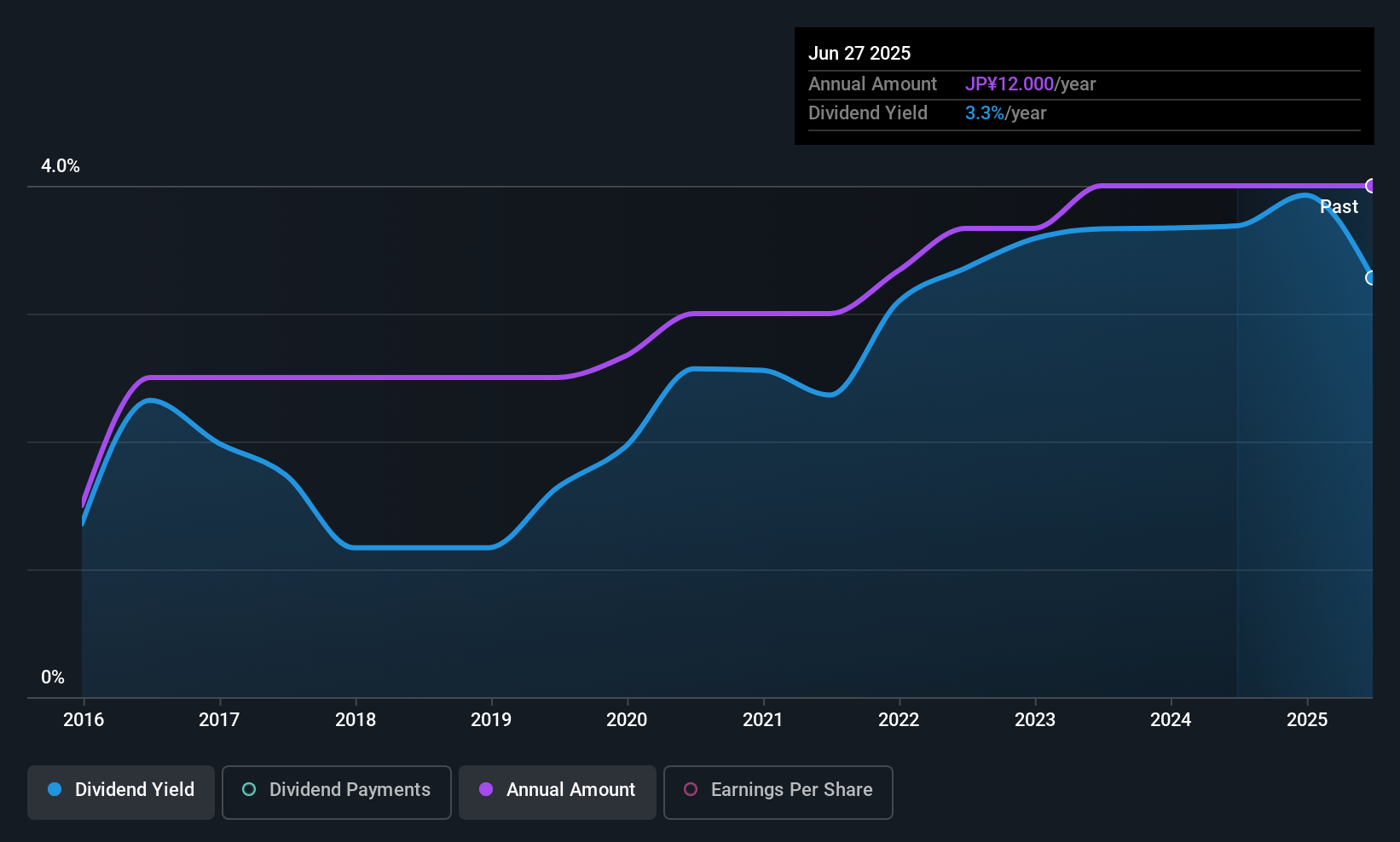Click the JP¥12.000/year annual amount value

click(x=1030, y=84)
